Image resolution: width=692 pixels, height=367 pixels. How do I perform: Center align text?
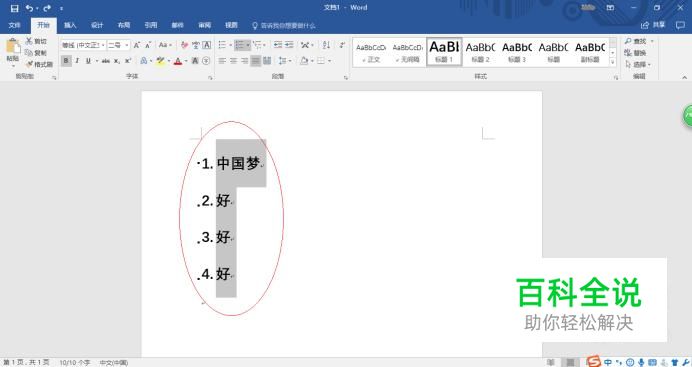click(233, 61)
